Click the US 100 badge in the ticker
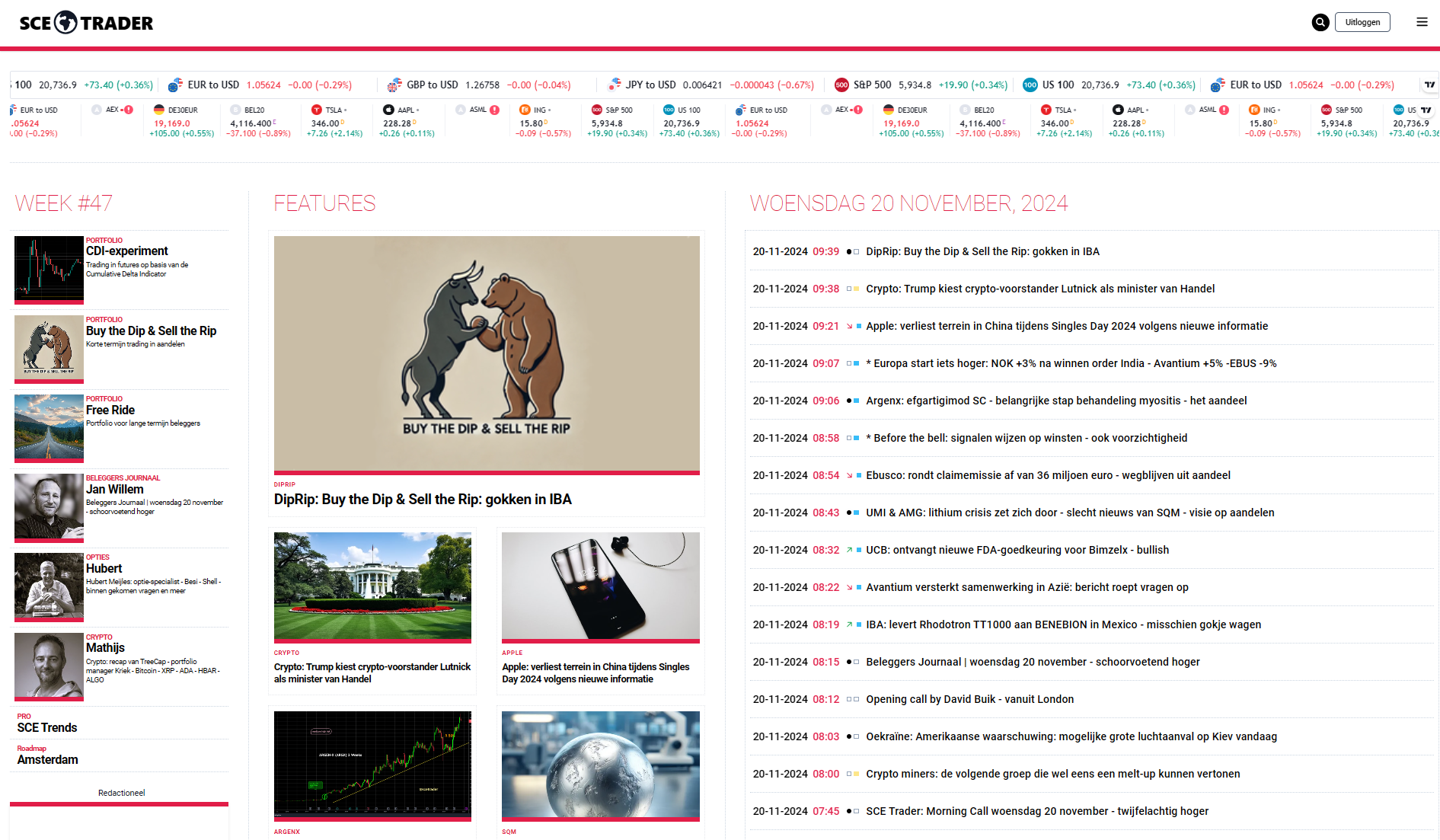The image size is (1440, 840). pyautogui.click(x=667, y=110)
